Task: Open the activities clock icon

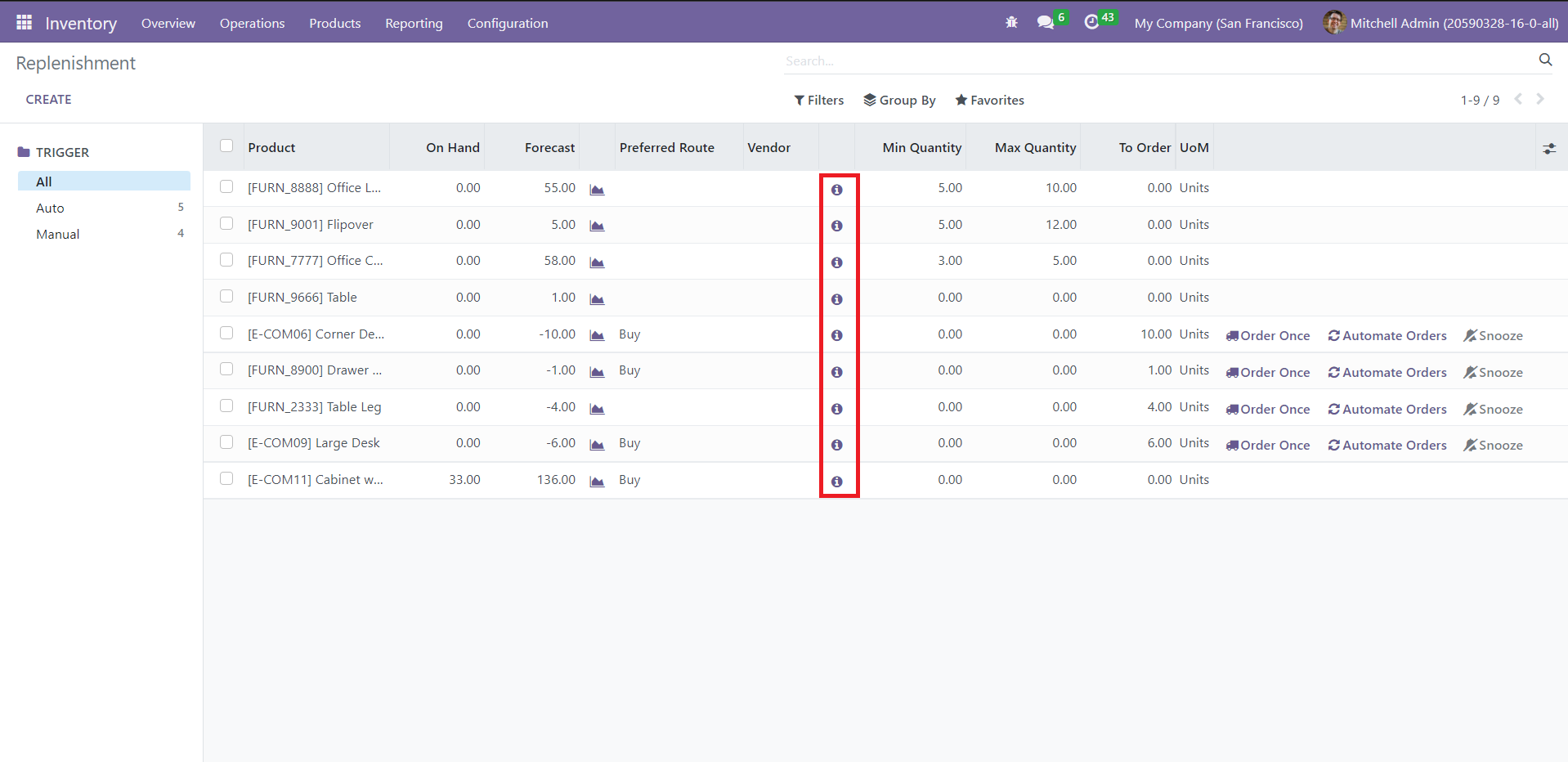Action: pyautogui.click(x=1091, y=22)
